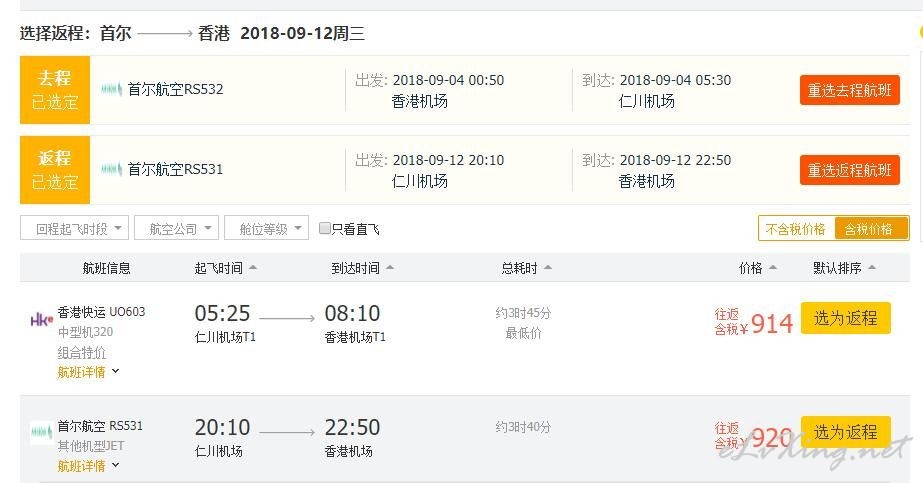Click the Hong Kong Express airline logo

(x=41, y=320)
